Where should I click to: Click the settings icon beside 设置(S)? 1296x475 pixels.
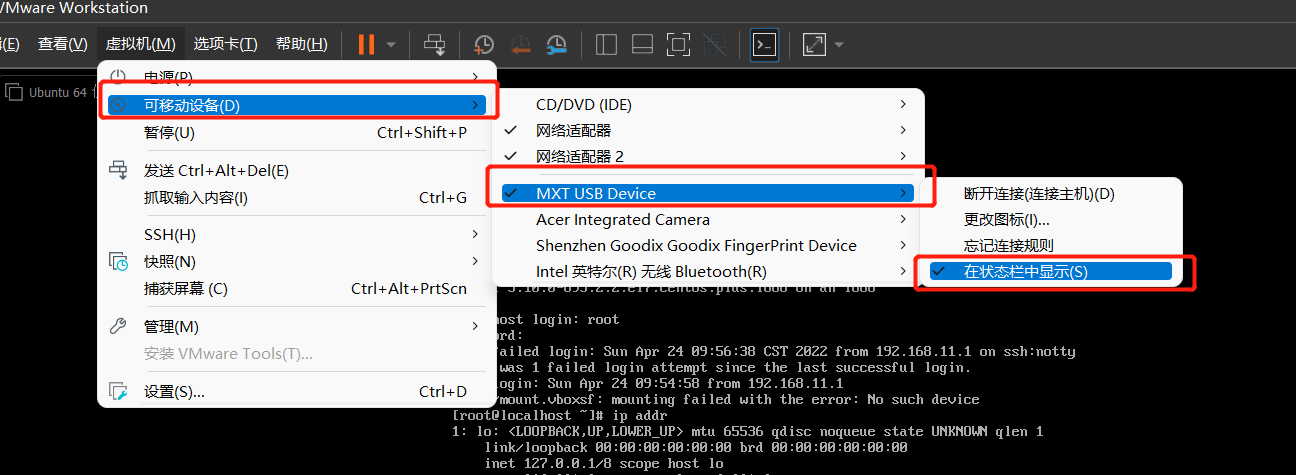coord(118,392)
